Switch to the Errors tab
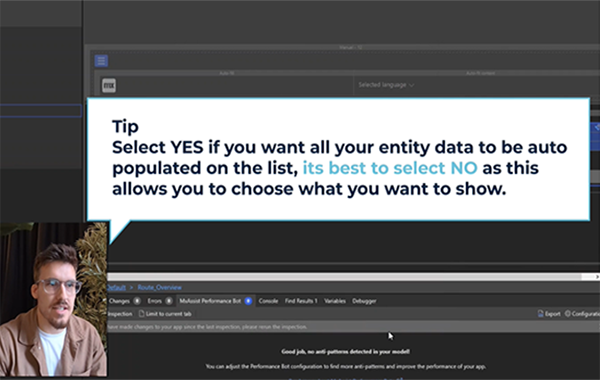 (155, 301)
